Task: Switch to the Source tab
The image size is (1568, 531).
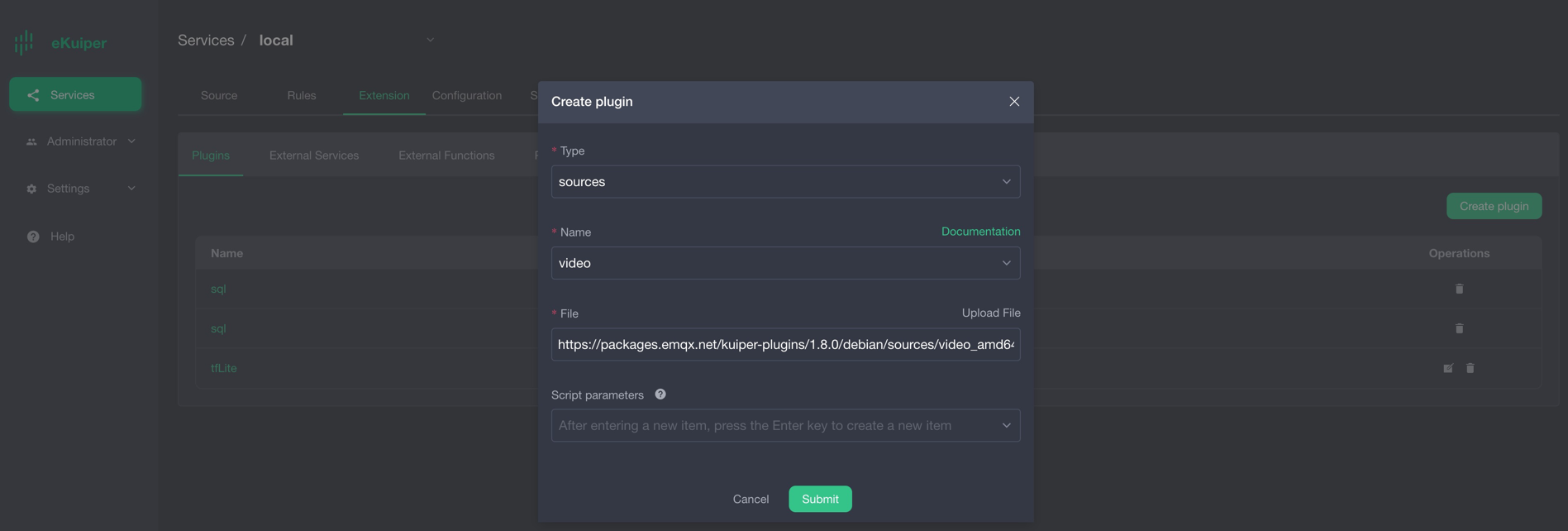Action: point(219,96)
